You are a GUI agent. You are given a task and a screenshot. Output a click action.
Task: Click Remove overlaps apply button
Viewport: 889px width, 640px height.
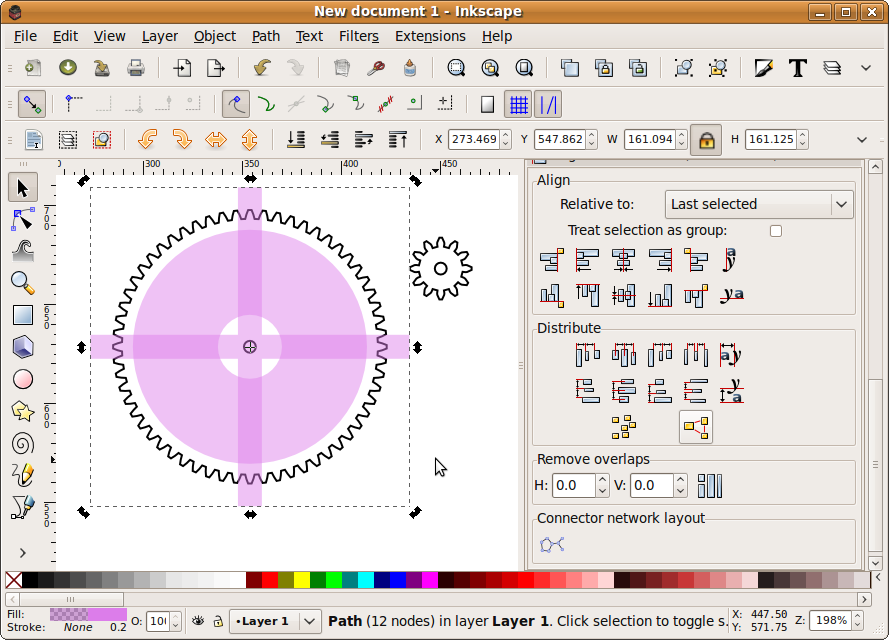tap(710, 486)
